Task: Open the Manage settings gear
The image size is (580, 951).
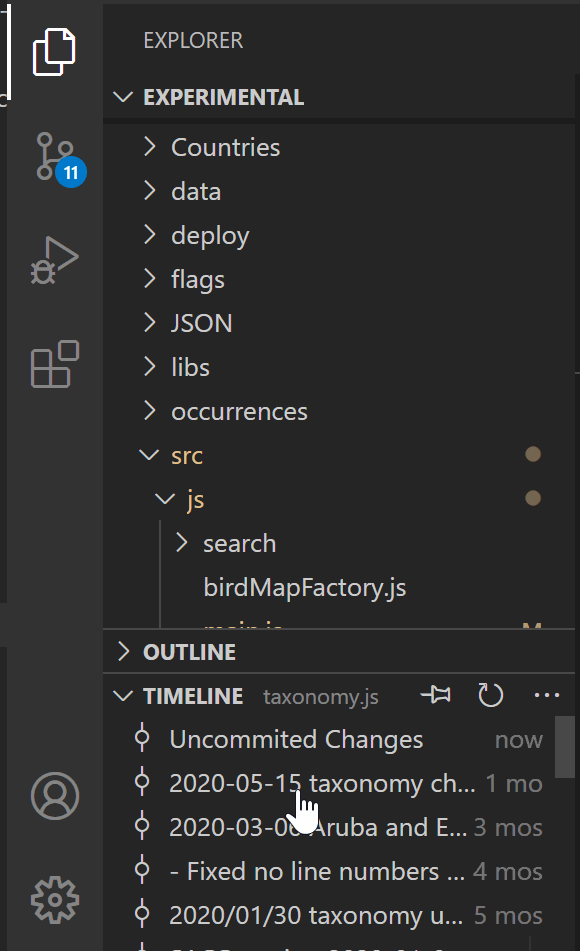Action: 55,899
